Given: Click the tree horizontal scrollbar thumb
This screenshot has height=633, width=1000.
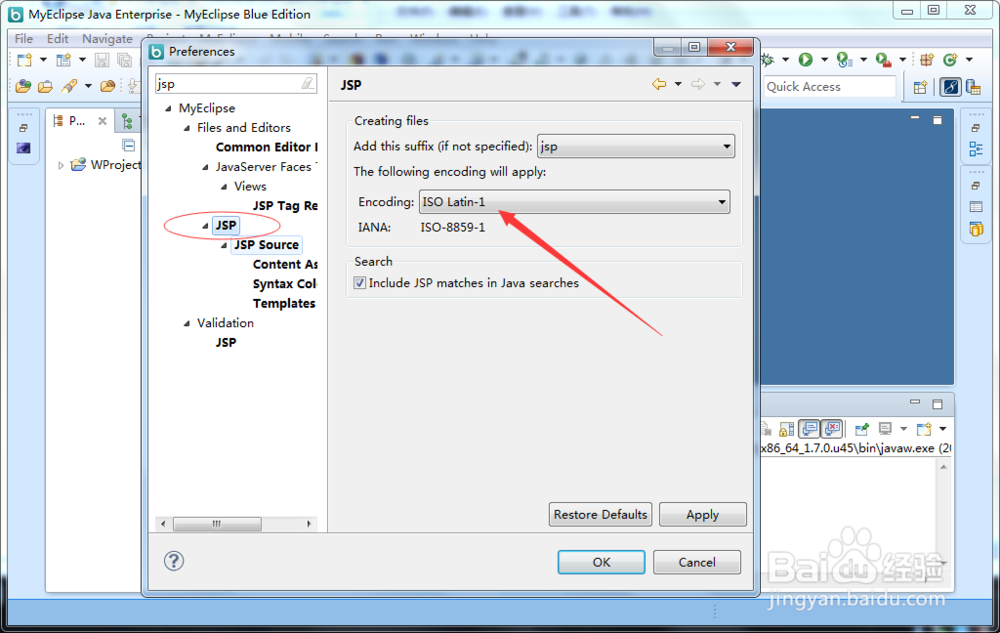Looking at the screenshot, I should pos(217,524).
